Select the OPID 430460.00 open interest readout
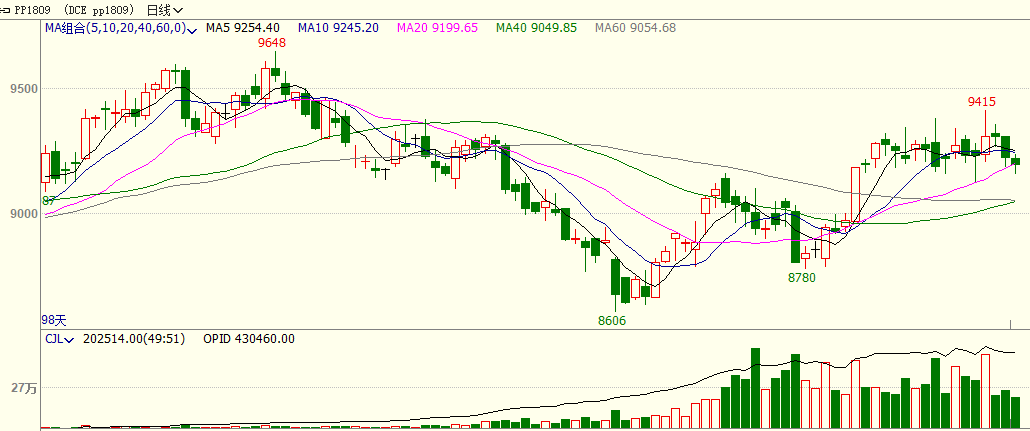 (249, 339)
